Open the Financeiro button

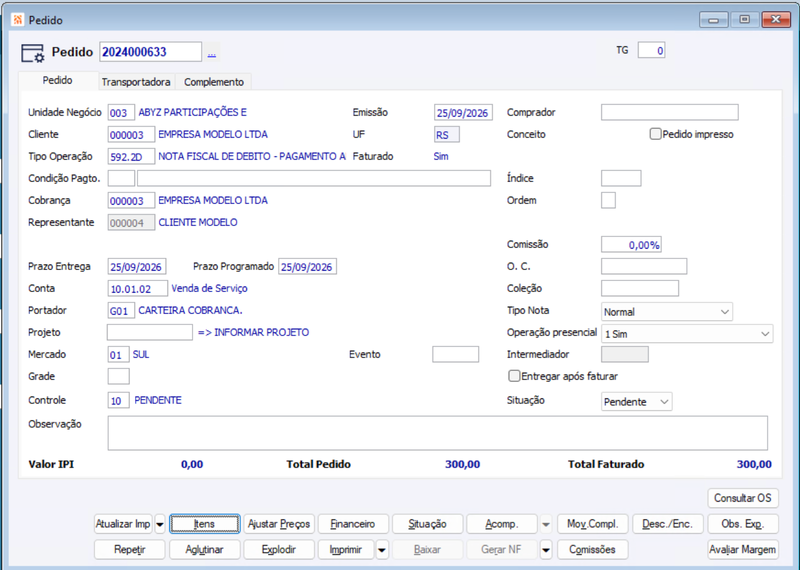pos(353,524)
